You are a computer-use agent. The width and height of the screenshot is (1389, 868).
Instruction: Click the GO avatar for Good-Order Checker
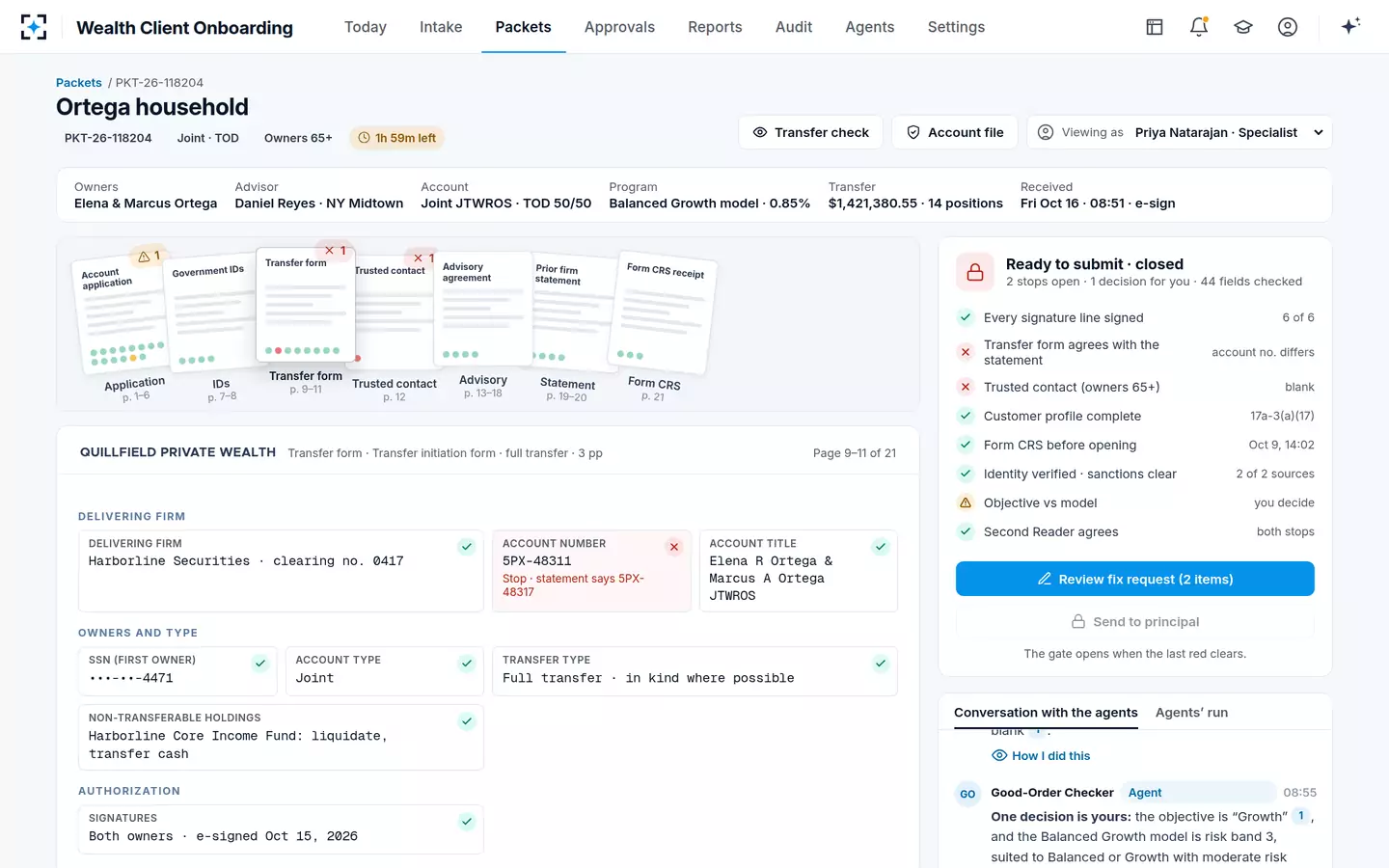click(x=967, y=794)
